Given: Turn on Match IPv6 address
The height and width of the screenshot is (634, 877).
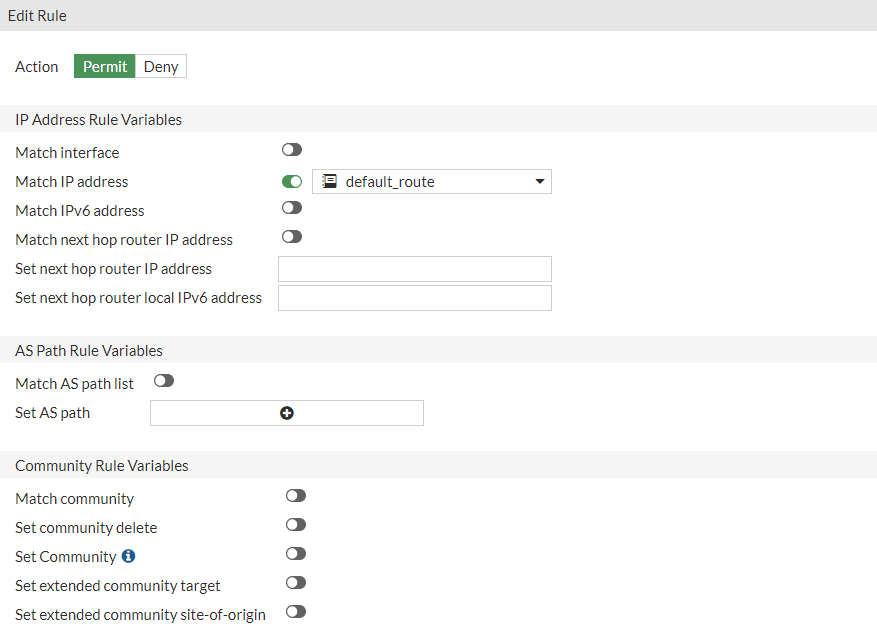Looking at the screenshot, I should pos(292,208).
